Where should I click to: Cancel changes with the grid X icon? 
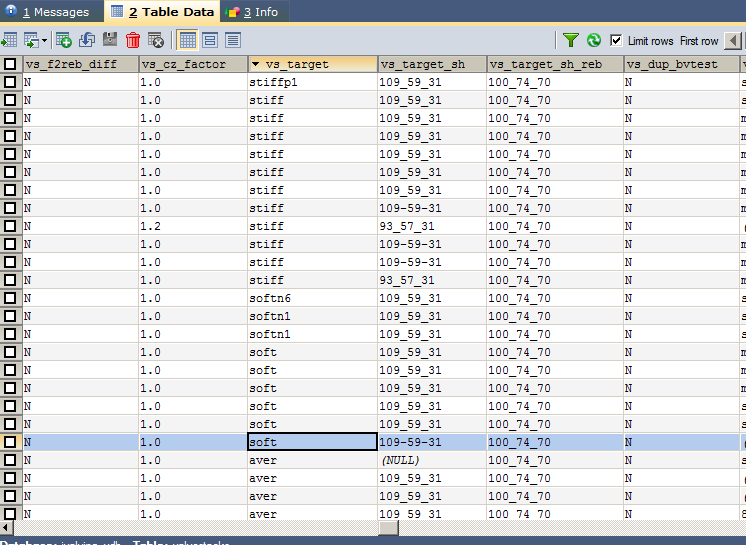pyautogui.click(x=156, y=40)
